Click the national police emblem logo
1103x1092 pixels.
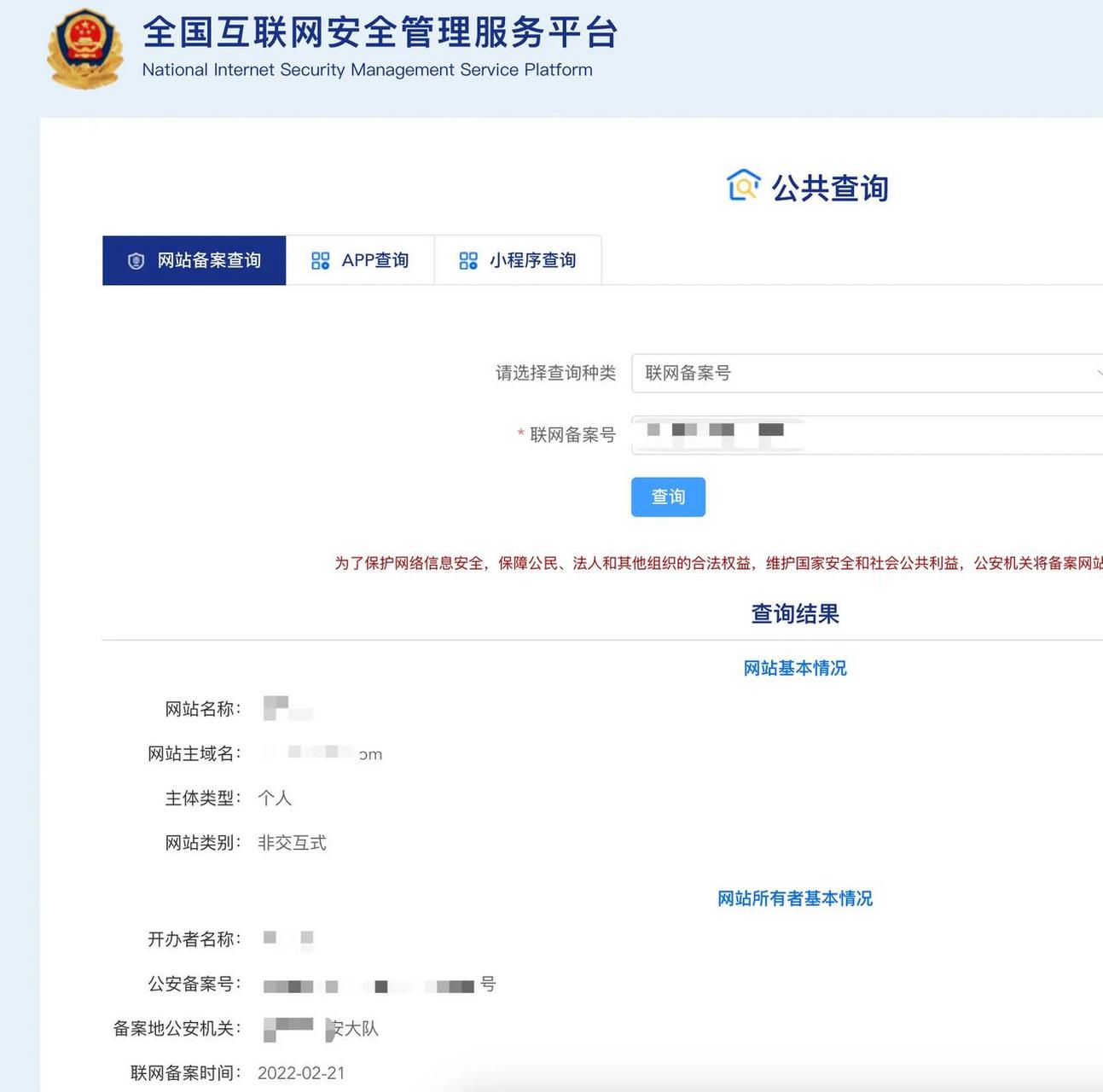click(84, 49)
